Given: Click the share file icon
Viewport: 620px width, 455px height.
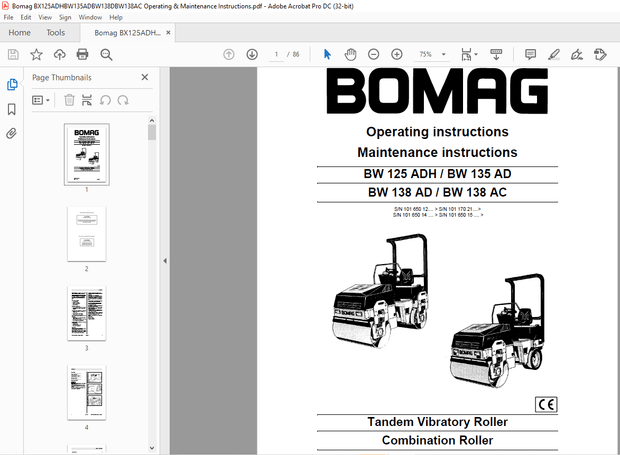Looking at the screenshot, I should [600, 54].
